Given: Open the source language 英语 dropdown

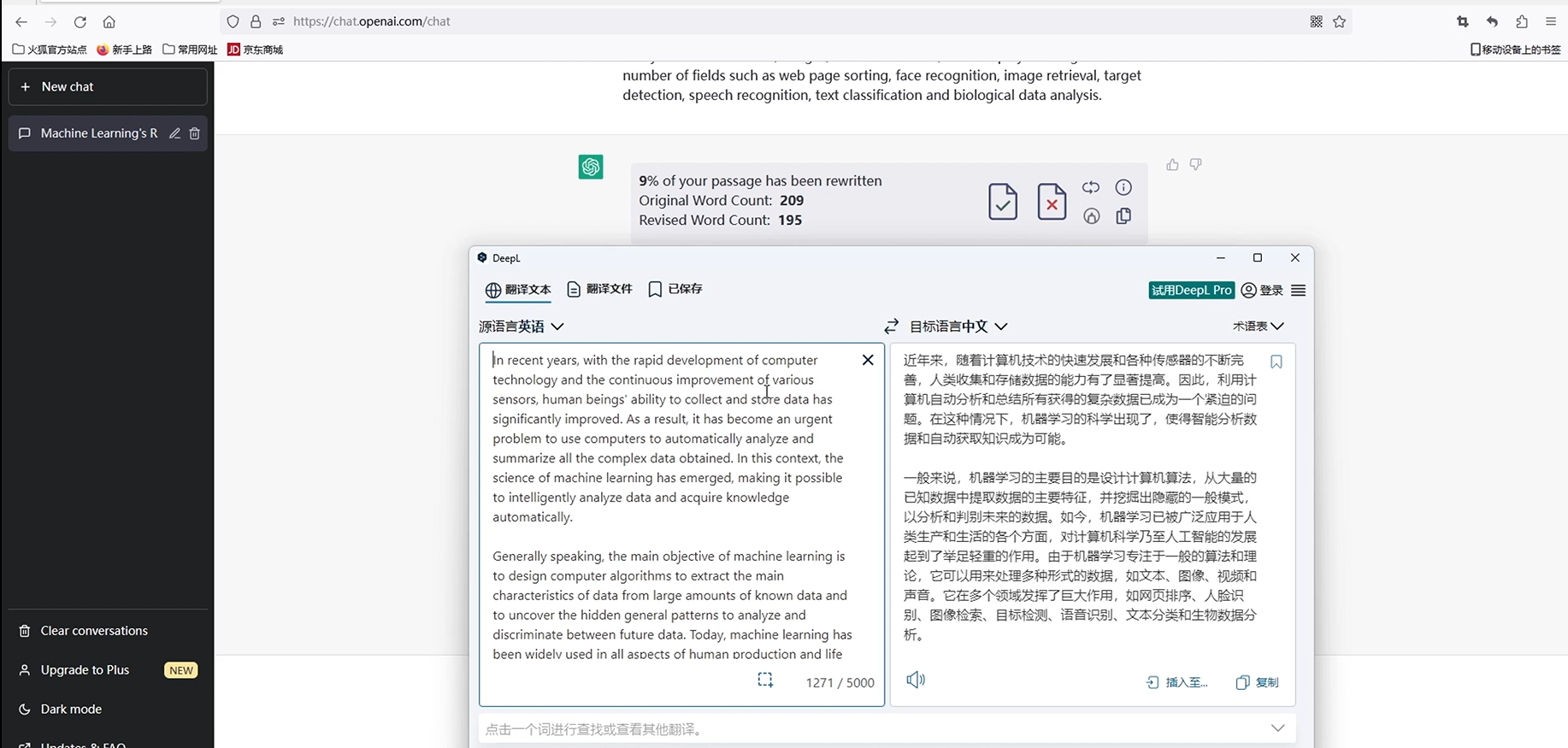Looking at the screenshot, I should (522, 326).
